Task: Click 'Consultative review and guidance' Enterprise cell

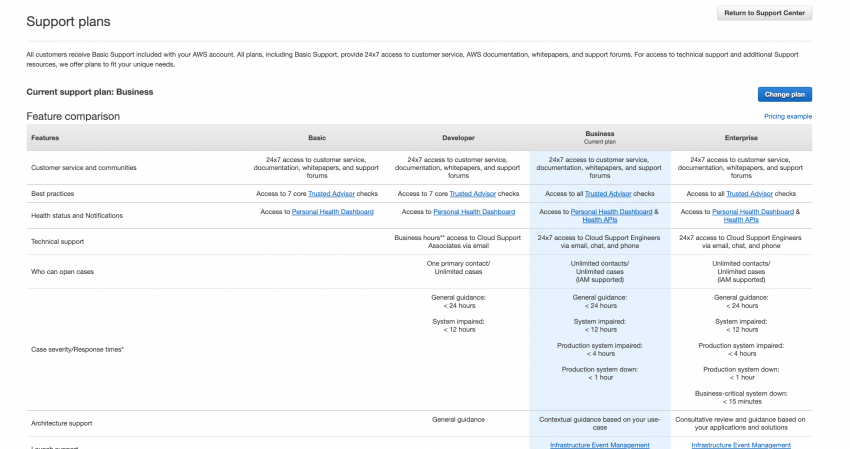Action: [741, 424]
